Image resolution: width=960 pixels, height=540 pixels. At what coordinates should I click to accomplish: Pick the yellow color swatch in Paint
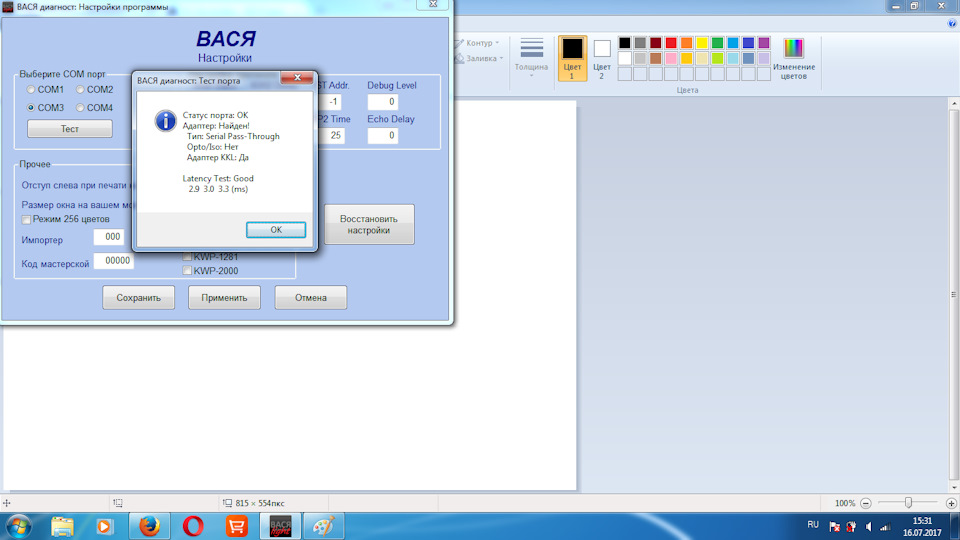coord(702,43)
